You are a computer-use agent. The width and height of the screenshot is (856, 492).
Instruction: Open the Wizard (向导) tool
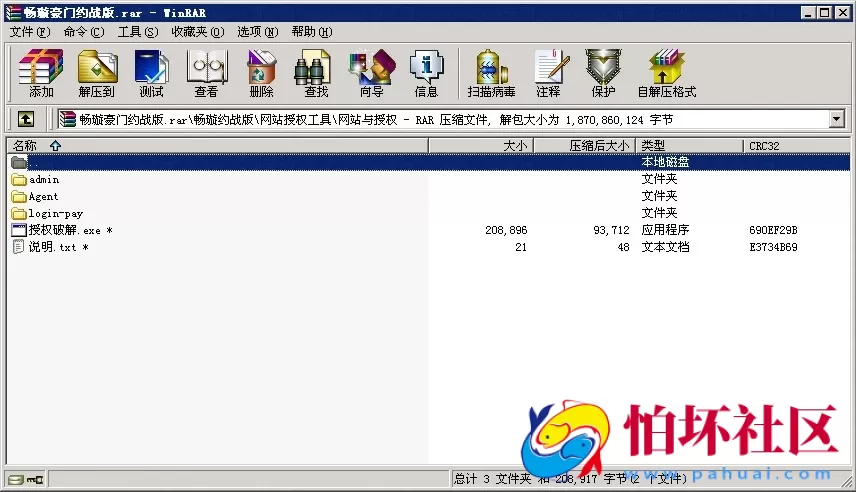tap(371, 73)
